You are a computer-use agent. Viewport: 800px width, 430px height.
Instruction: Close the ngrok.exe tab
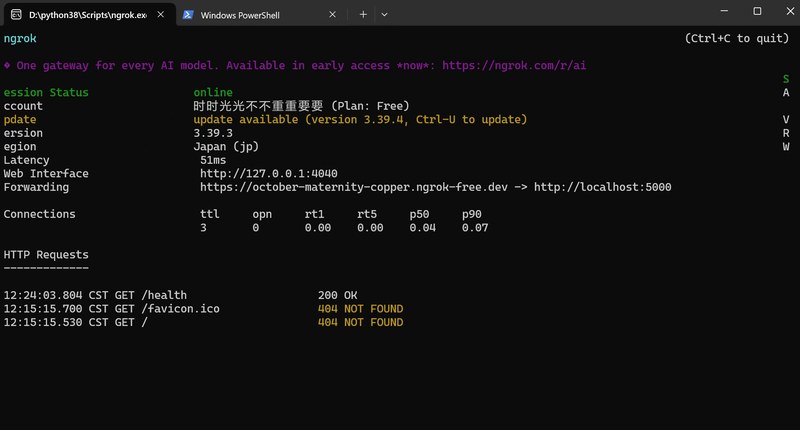(161, 15)
